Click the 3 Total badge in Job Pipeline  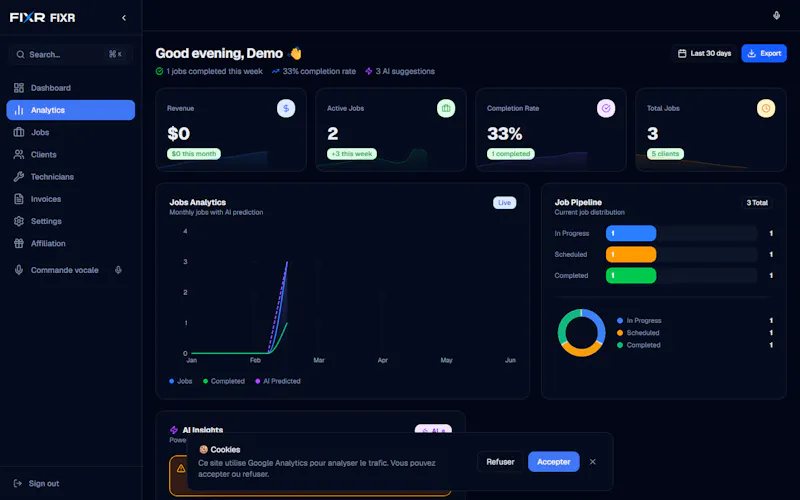757,203
